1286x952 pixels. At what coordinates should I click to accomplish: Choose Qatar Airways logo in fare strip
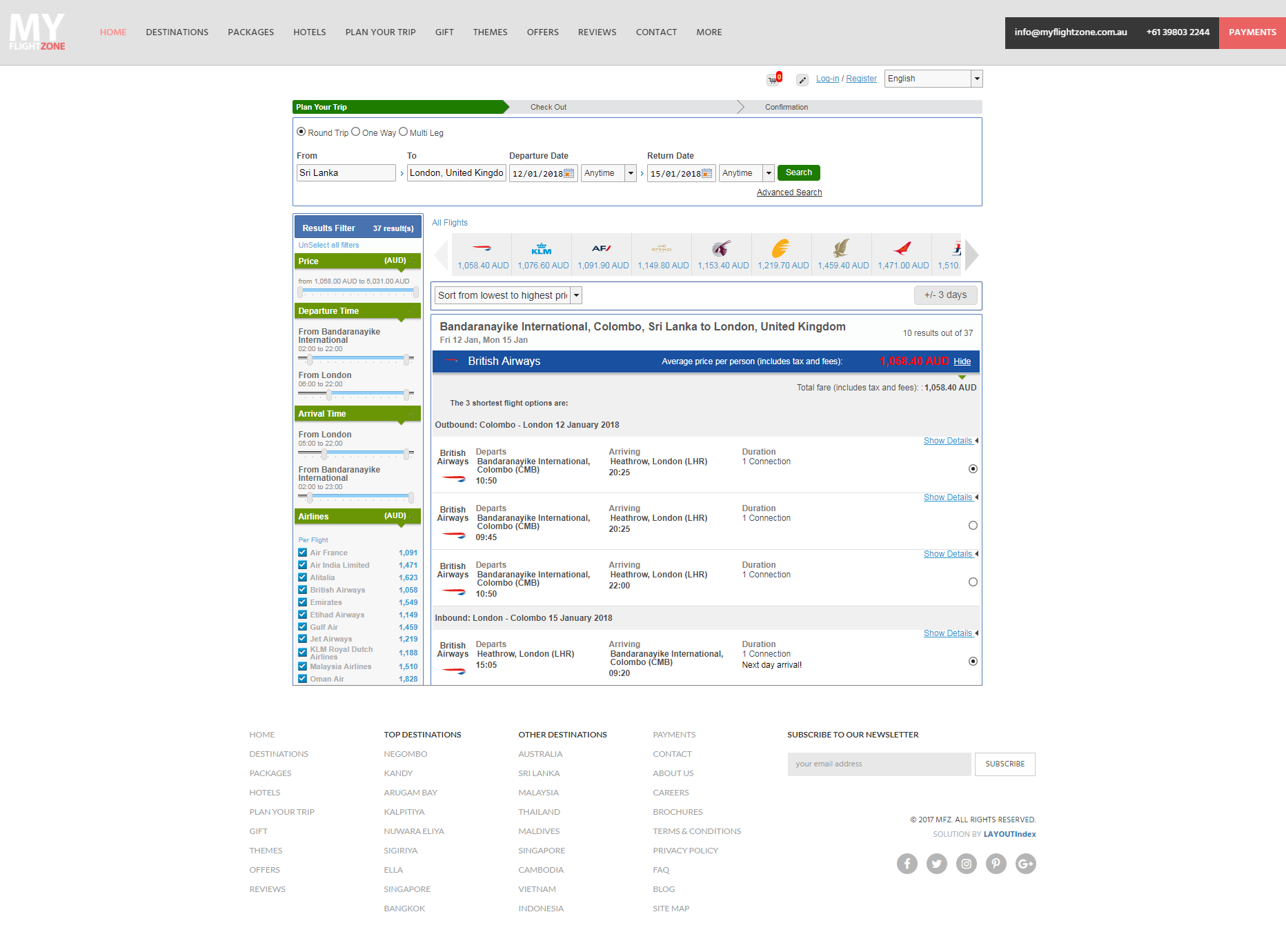pos(722,249)
